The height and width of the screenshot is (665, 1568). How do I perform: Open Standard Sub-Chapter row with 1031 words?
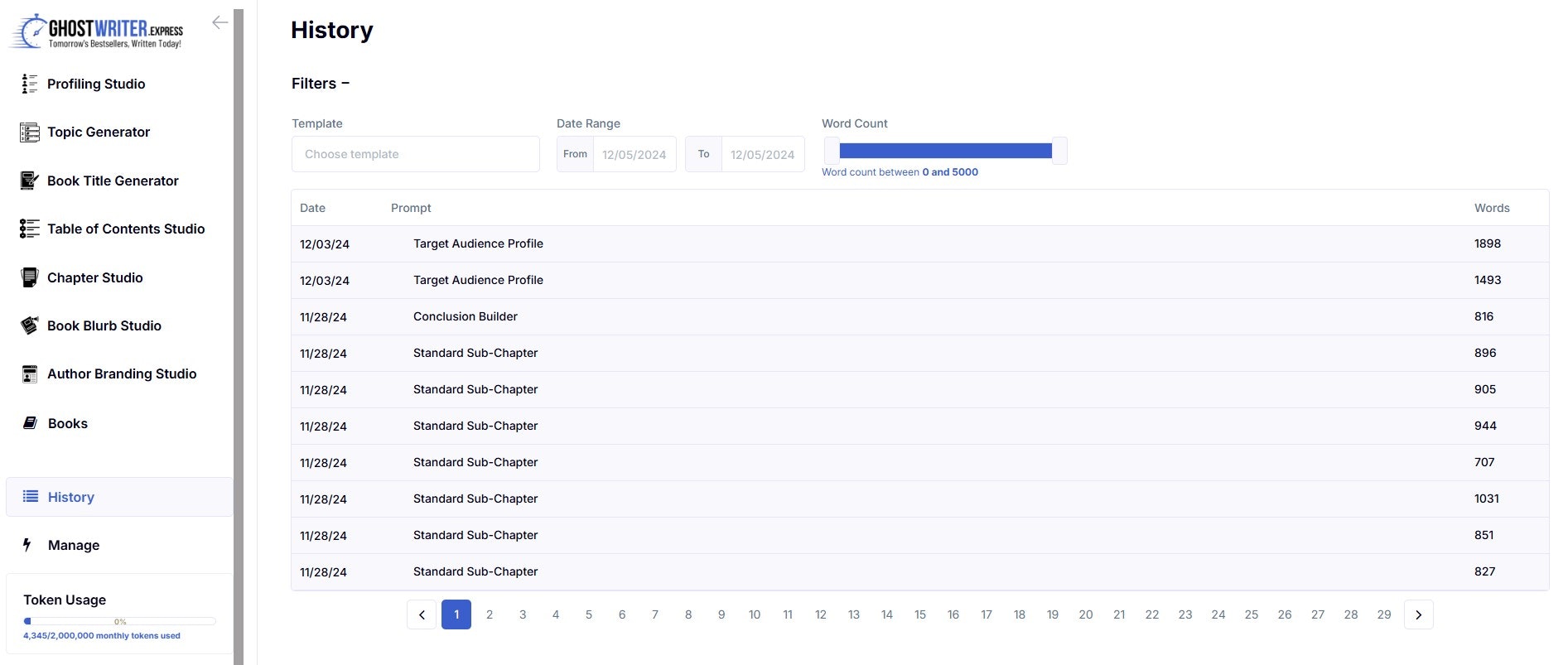pos(920,499)
